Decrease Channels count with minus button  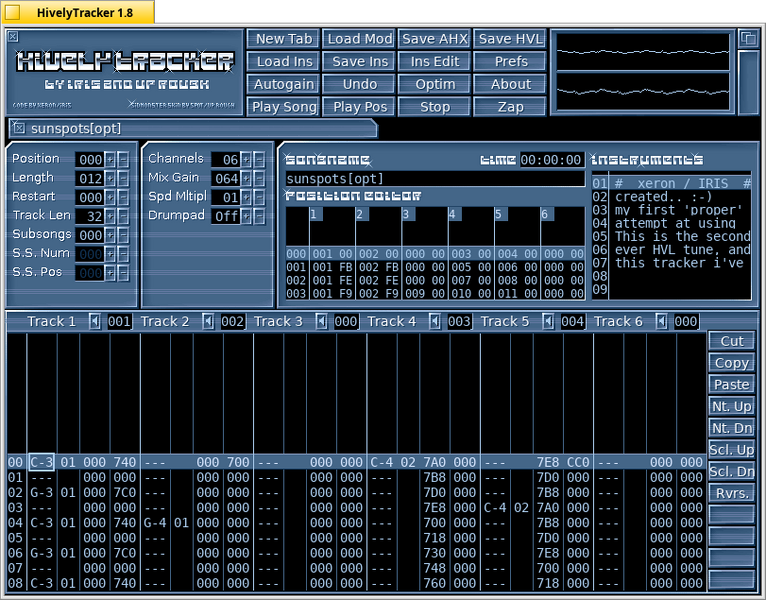(259, 159)
